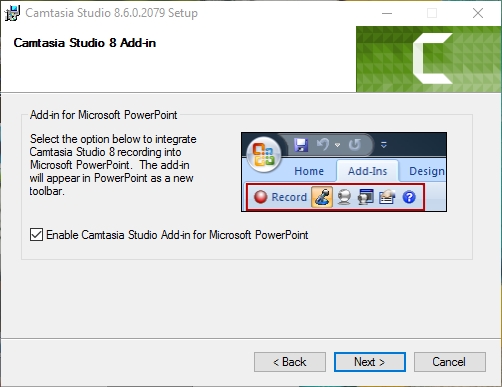Click the Next > button

370,362
